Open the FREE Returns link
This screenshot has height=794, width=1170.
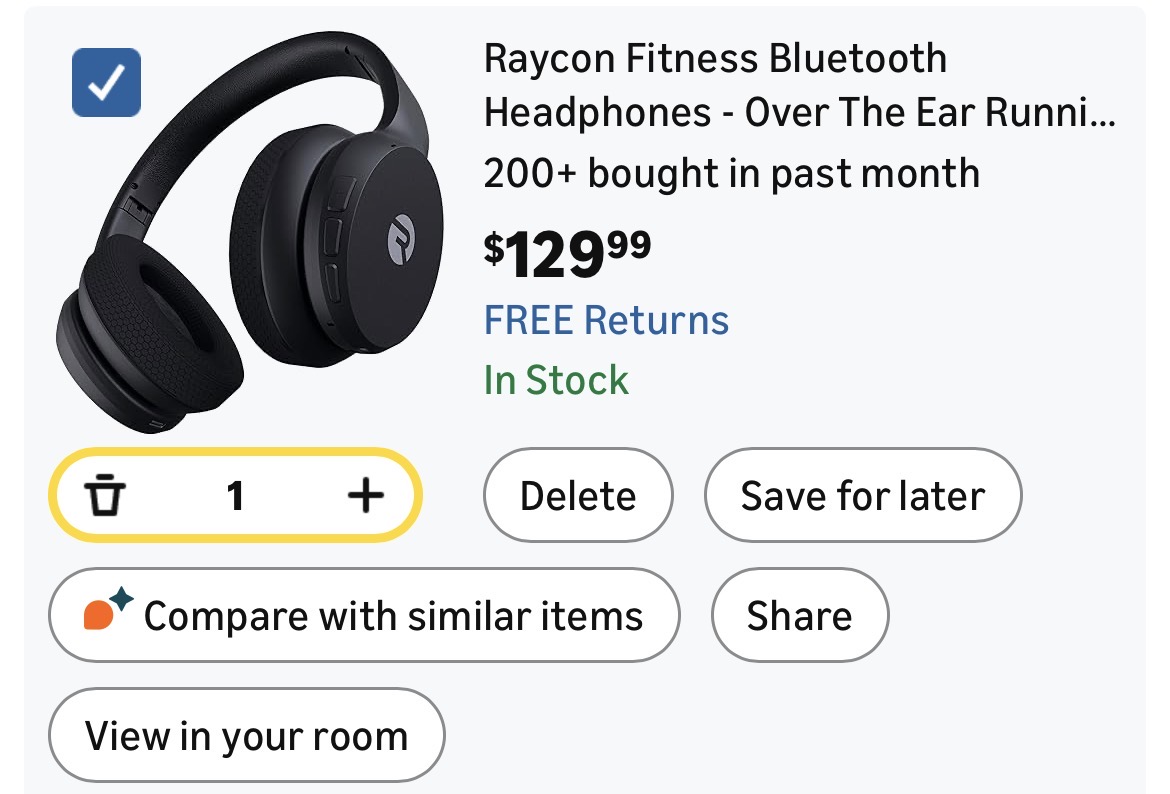point(606,320)
